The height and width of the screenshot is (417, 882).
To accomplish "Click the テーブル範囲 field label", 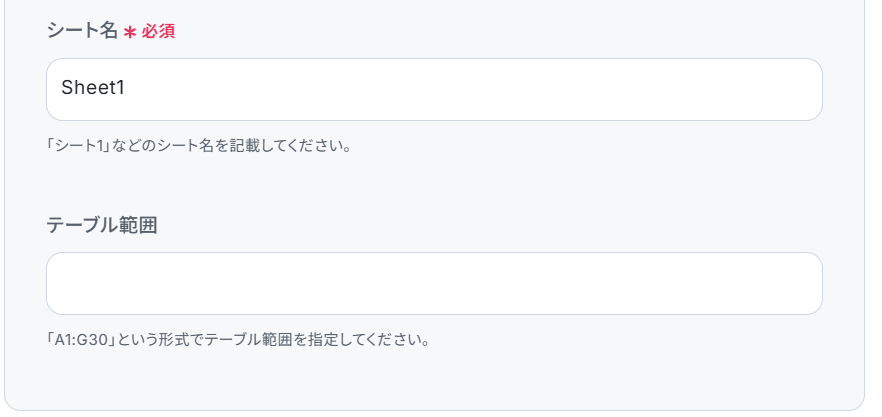I will pos(102,225).
